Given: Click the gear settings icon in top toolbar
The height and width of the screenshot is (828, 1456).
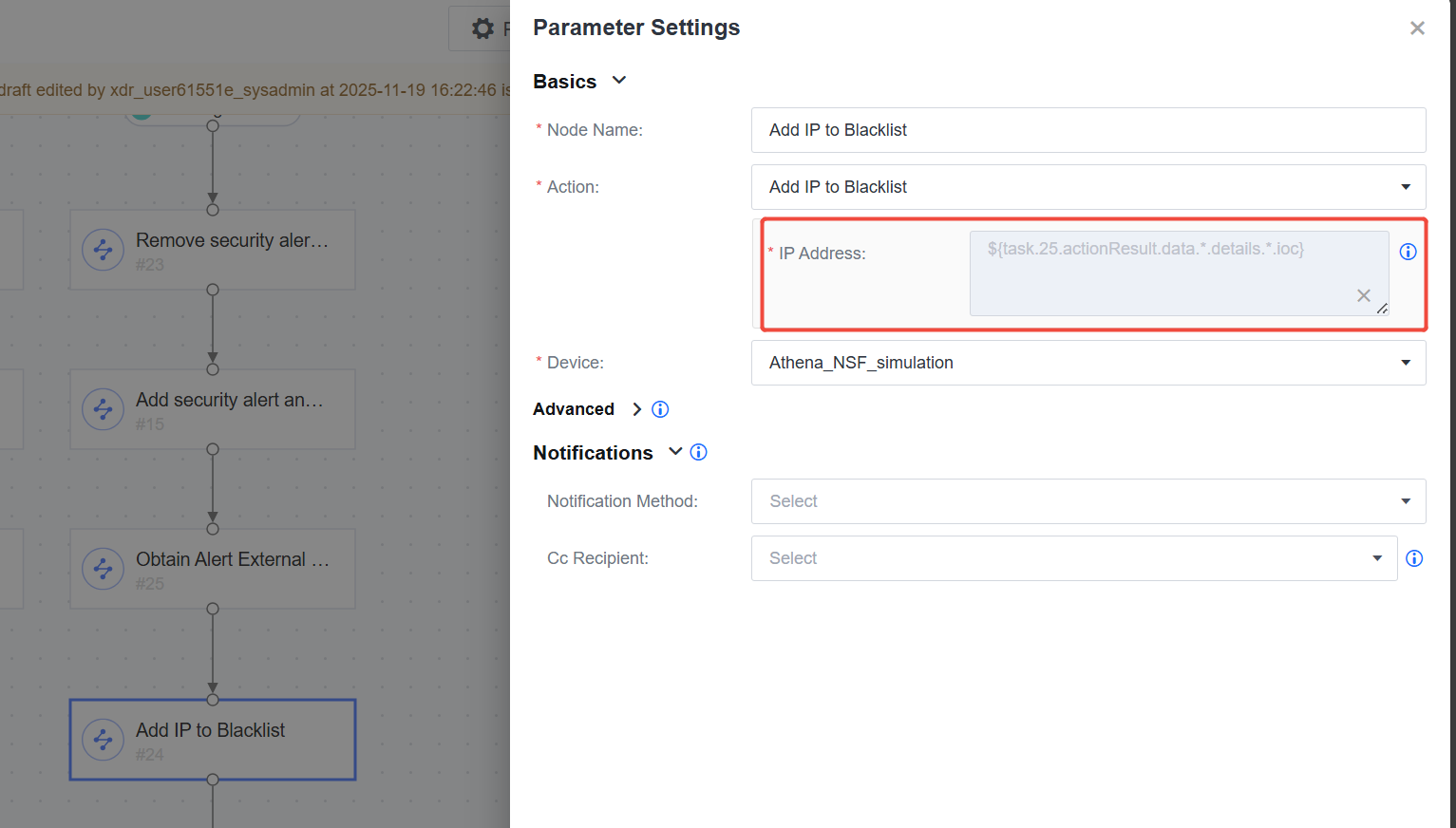Looking at the screenshot, I should click(482, 28).
